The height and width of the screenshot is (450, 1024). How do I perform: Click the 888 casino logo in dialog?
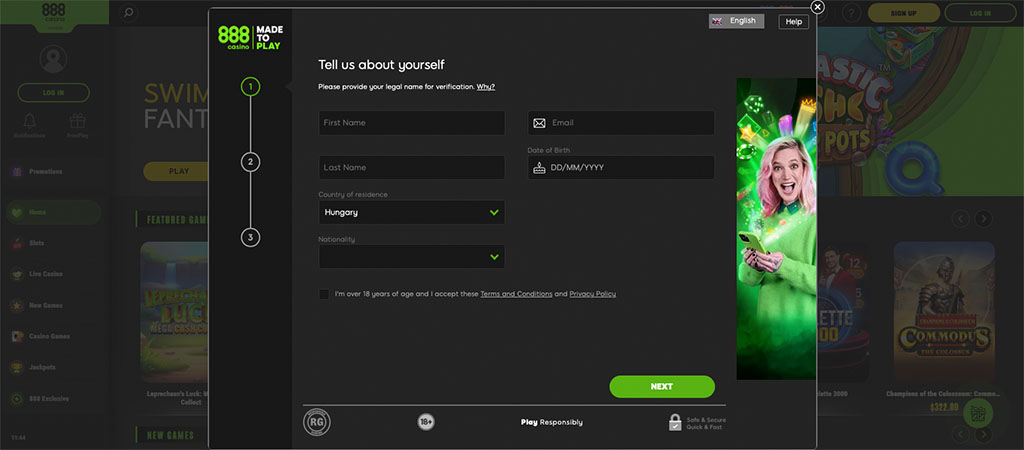click(x=234, y=37)
